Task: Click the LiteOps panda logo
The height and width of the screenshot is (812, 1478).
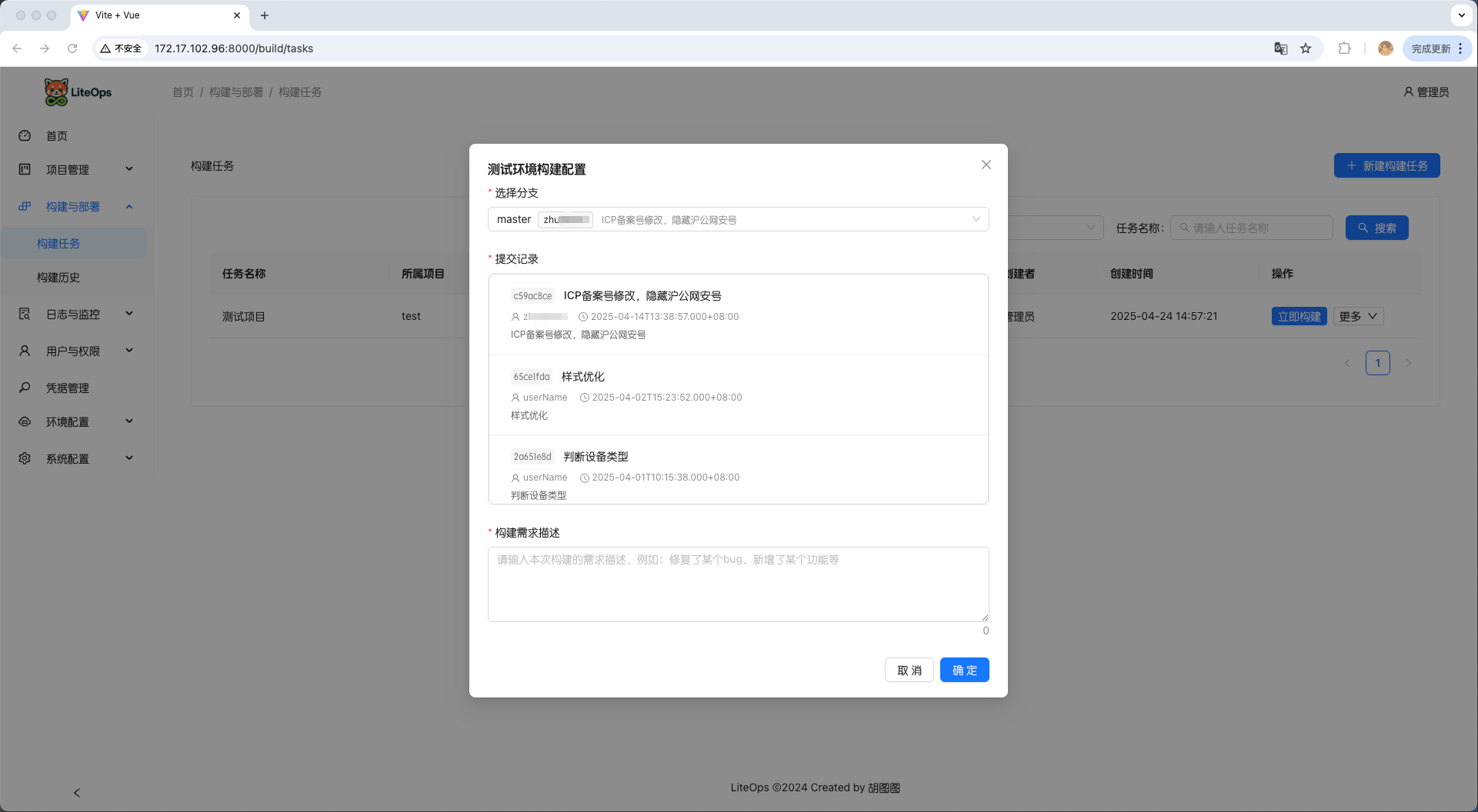Action: [x=55, y=92]
